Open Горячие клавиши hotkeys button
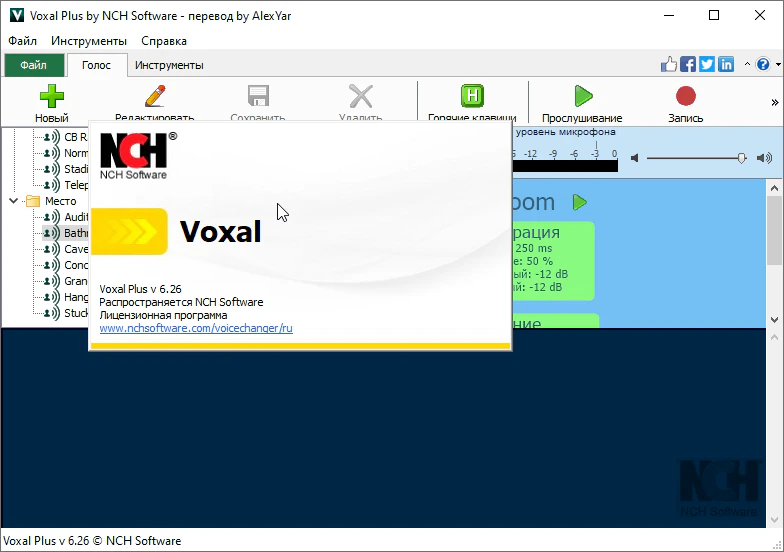Image resolution: width=784 pixels, height=552 pixels. [472, 97]
